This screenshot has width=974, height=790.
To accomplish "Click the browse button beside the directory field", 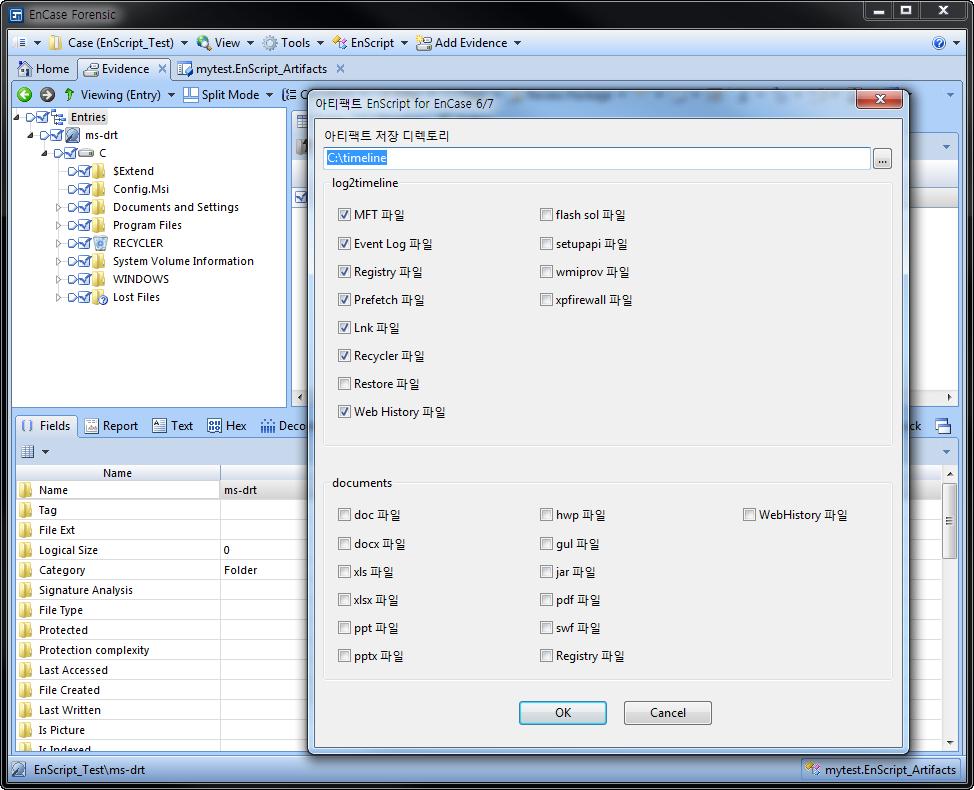I will [881, 159].
